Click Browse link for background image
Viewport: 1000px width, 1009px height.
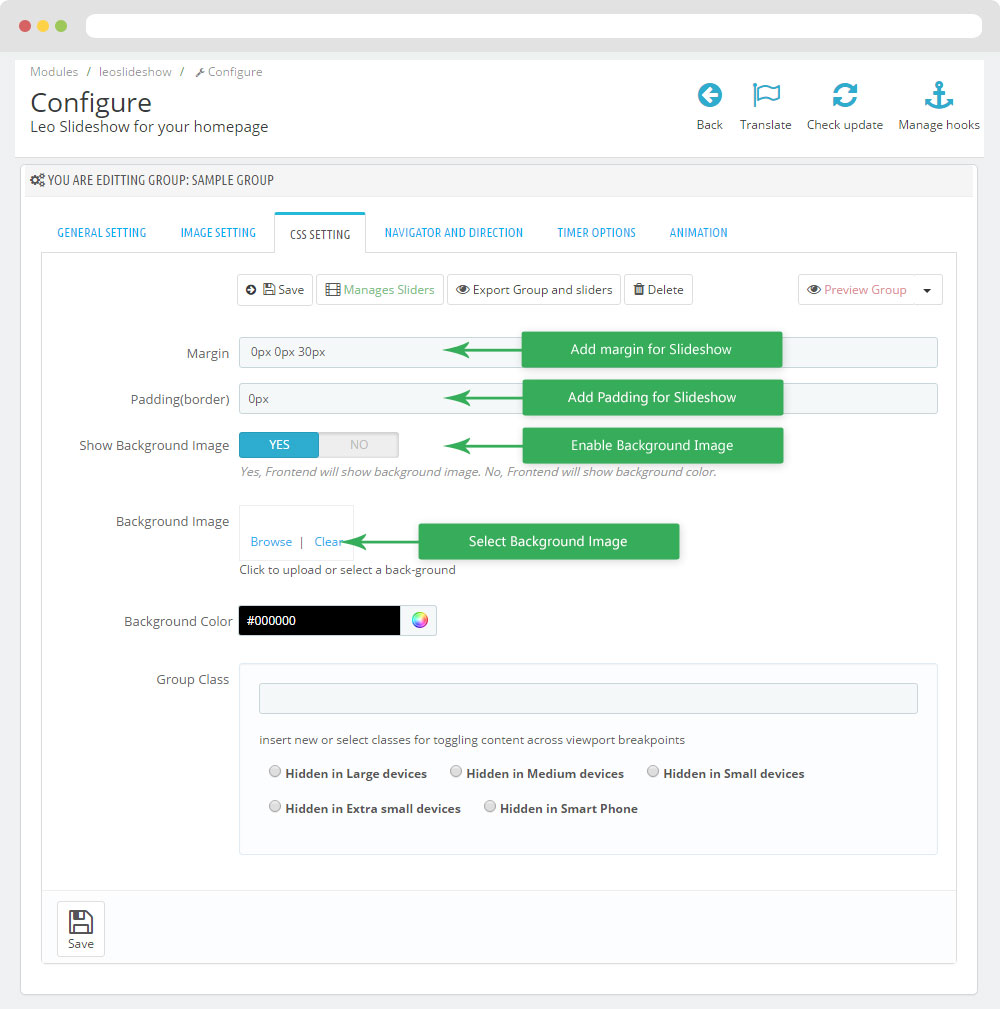271,542
